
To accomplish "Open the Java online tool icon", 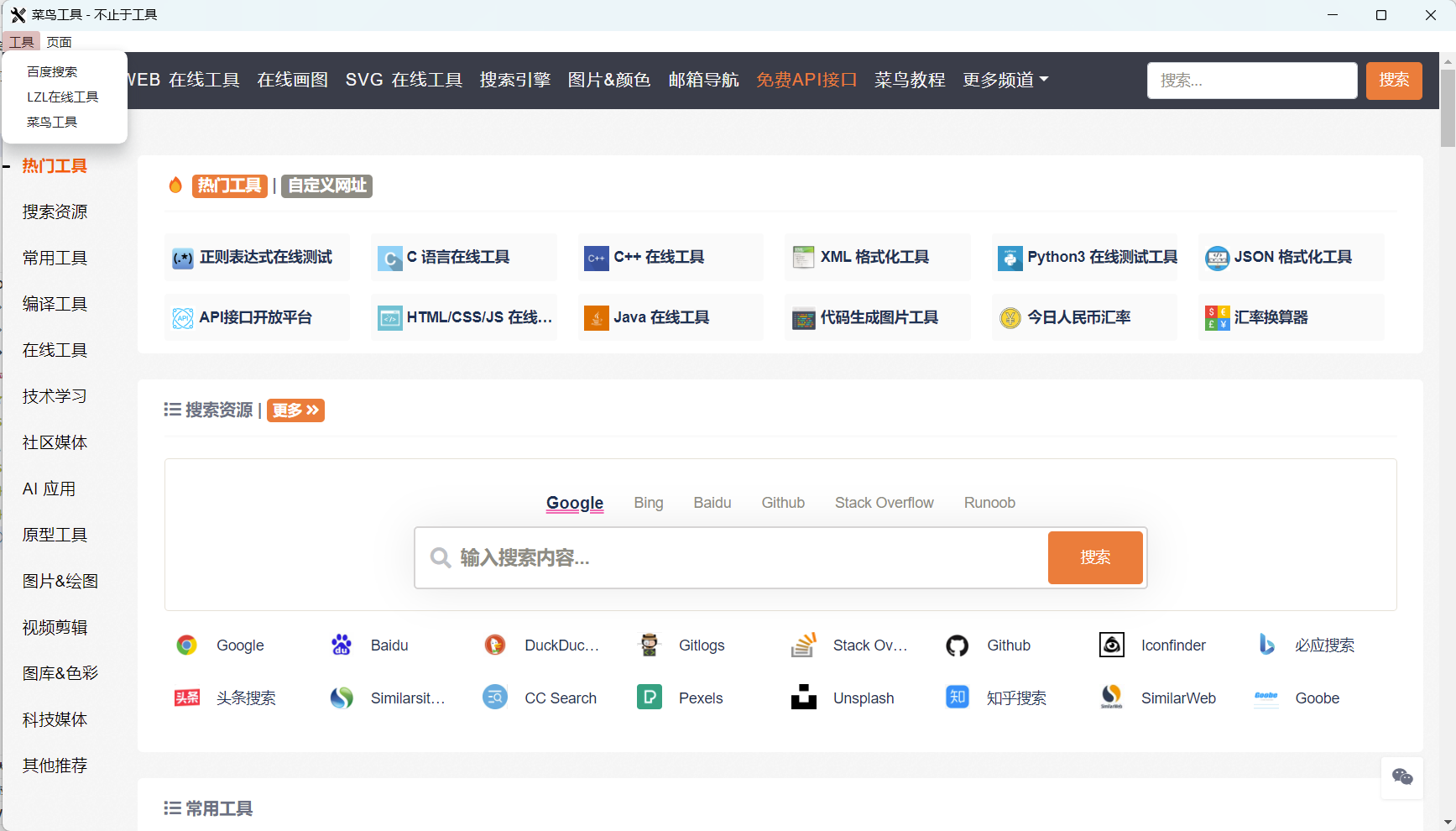I will [x=596, y=318].
